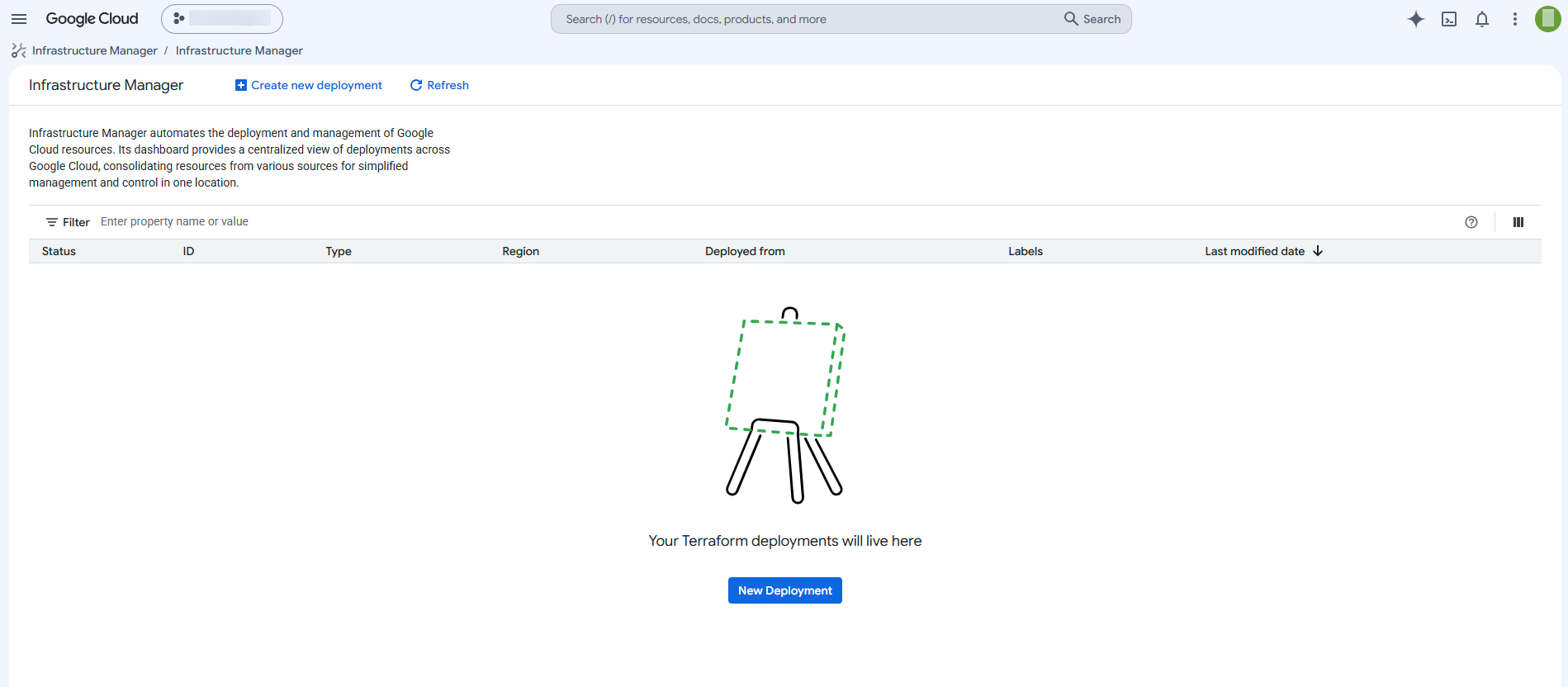Sort by Deployed from column header
The width and height of the screenshot is (1568, 687).
(x=745, y=251)
